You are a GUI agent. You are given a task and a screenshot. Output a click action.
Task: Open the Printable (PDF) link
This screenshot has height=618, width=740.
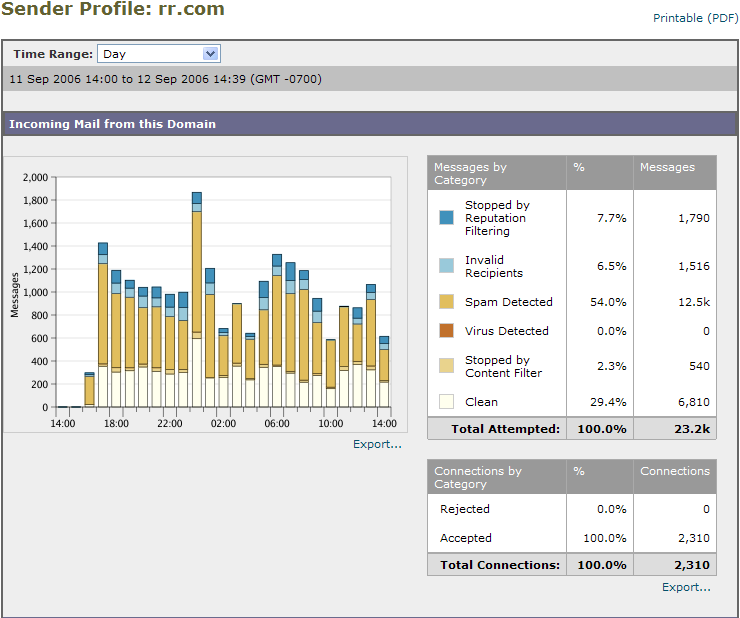pyautogui.click(x=696, y=18)
